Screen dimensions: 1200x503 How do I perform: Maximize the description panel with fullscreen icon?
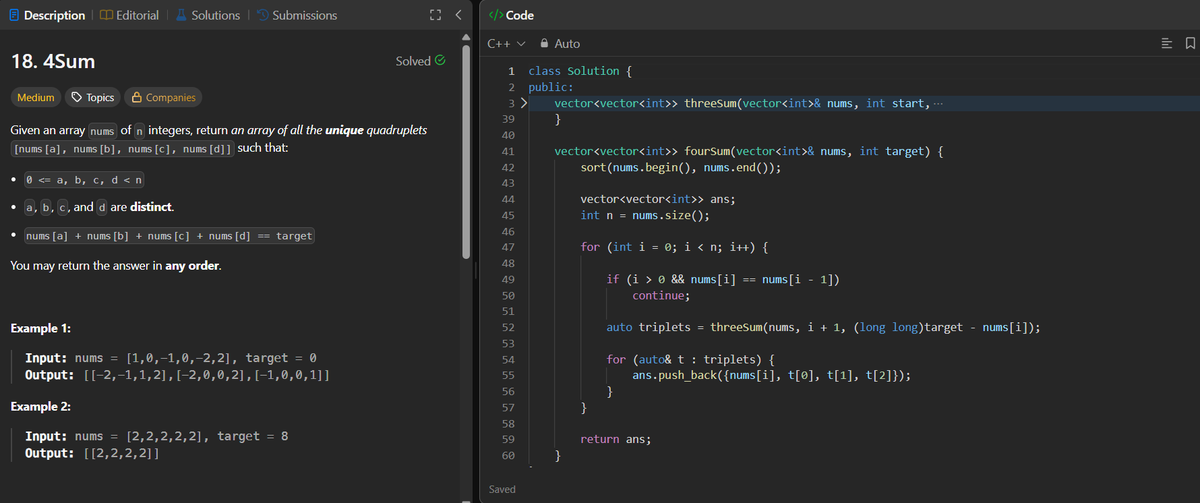(436, 15)
